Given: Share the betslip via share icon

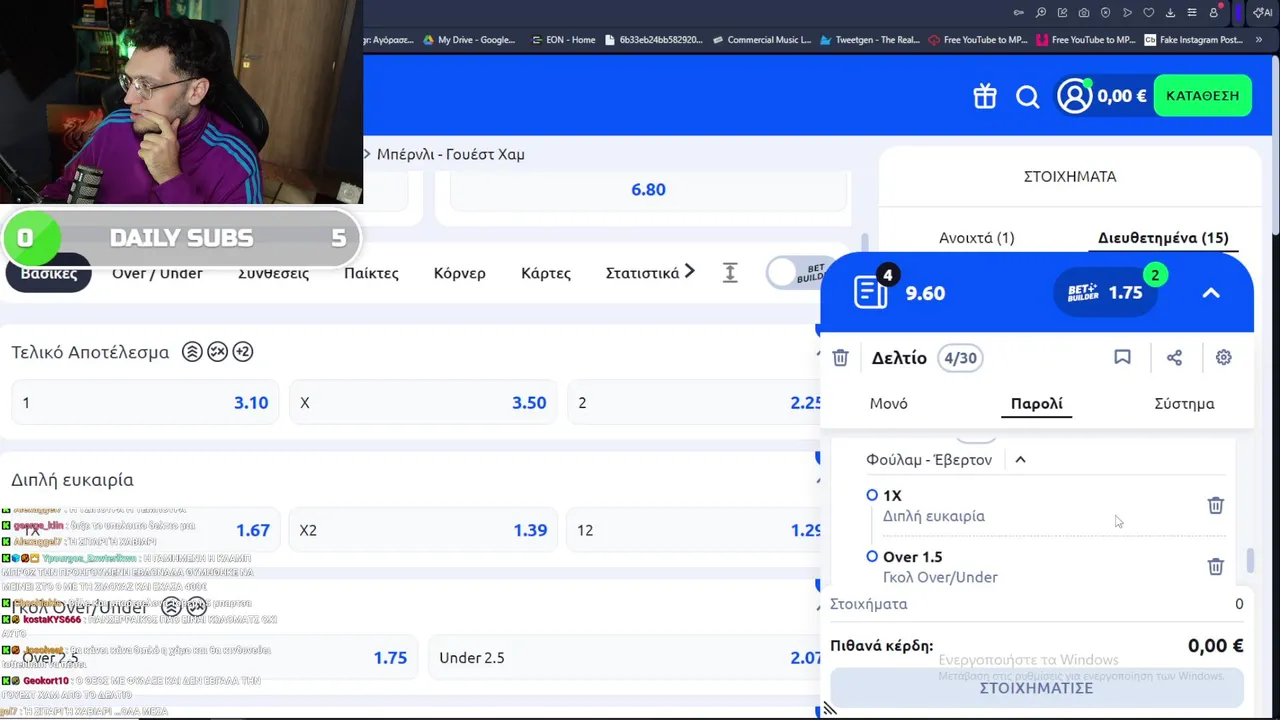Looking at the screenshot, I should 1174,357.
